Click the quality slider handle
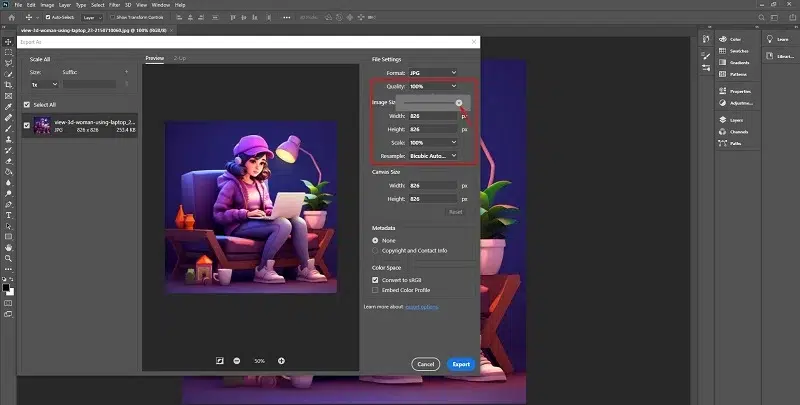Screen dimensions: 800x405 459,103
